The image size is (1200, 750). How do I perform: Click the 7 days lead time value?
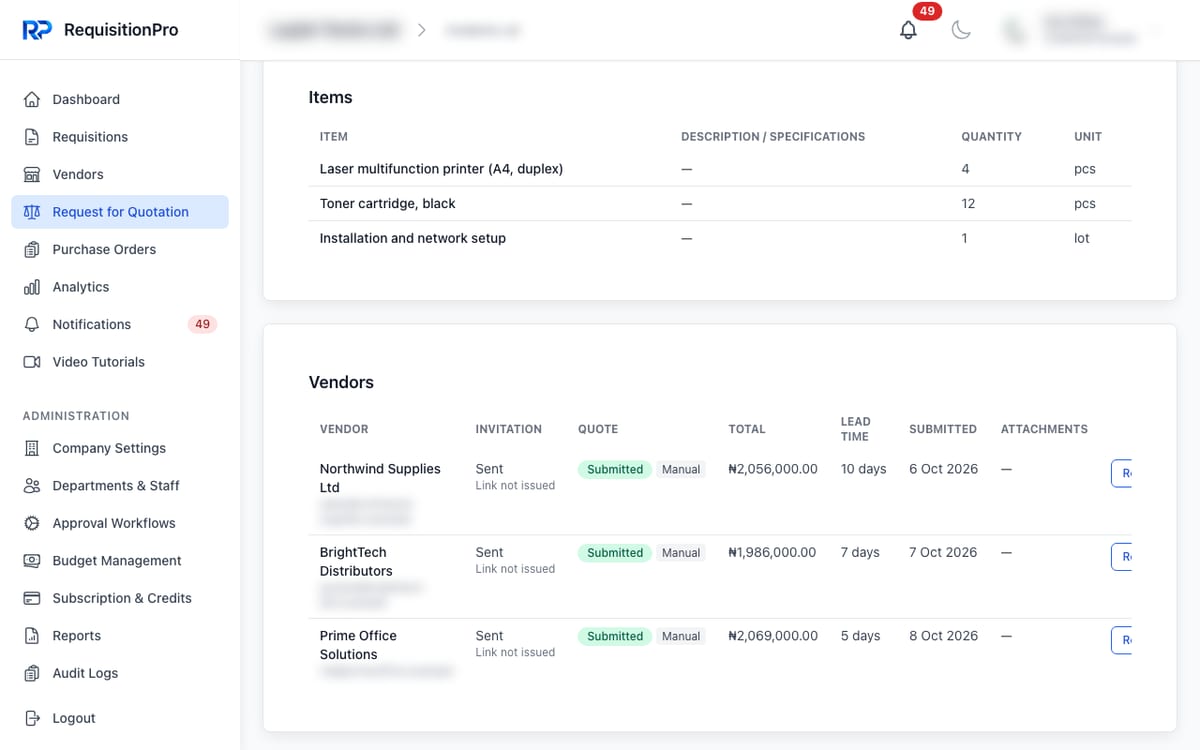(860, 552)
